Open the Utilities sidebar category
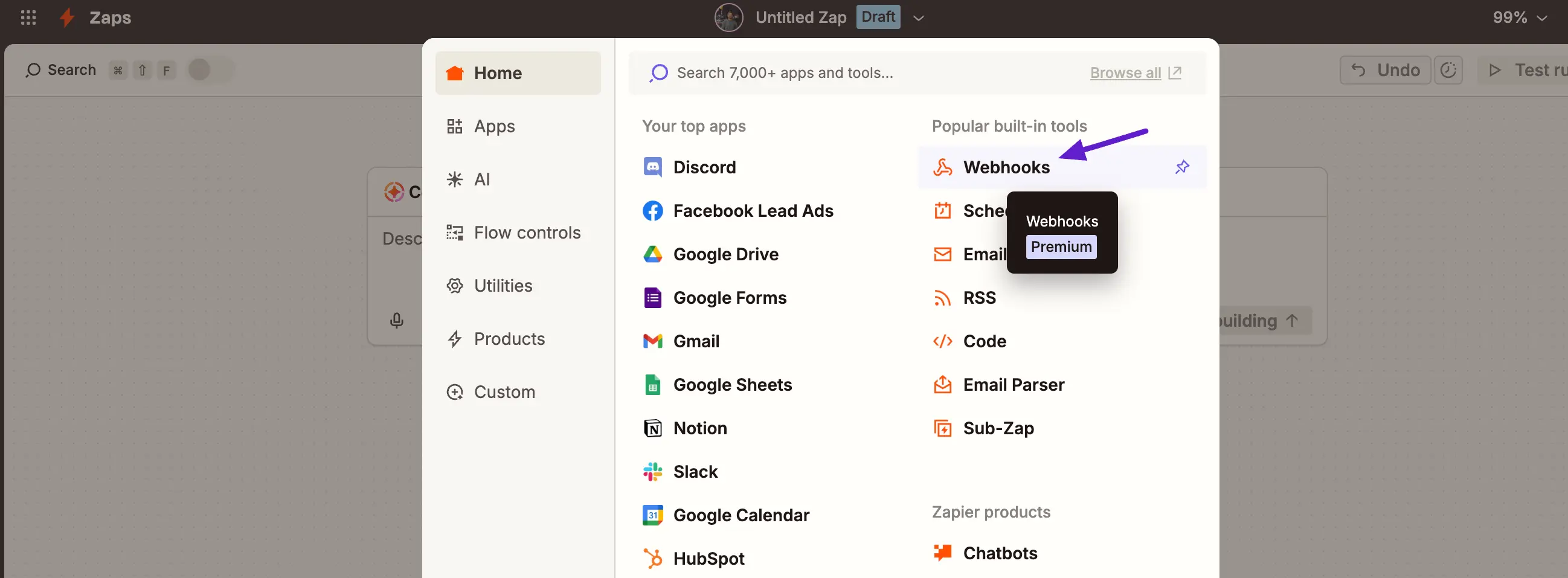Image resolution: width=1568 pixels, height=578 pixels. (518, 285)
